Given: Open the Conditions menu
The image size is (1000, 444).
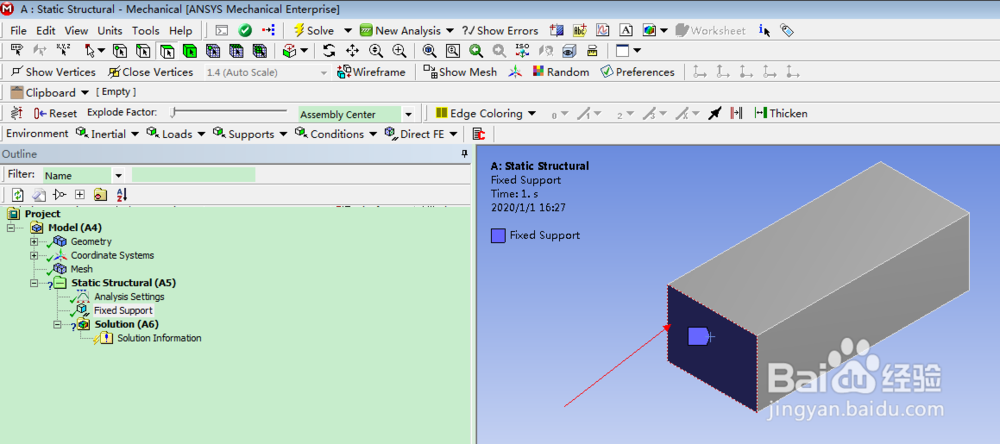Looking at the screenshot, I should click(336, 134).
